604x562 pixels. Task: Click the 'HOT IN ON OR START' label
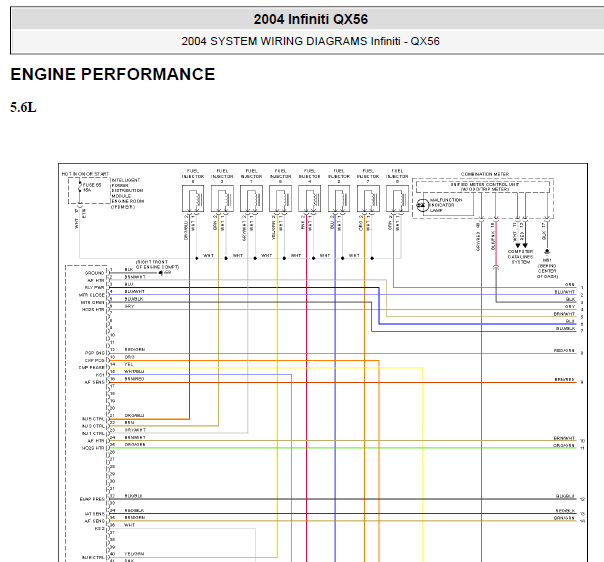point(85,174)
